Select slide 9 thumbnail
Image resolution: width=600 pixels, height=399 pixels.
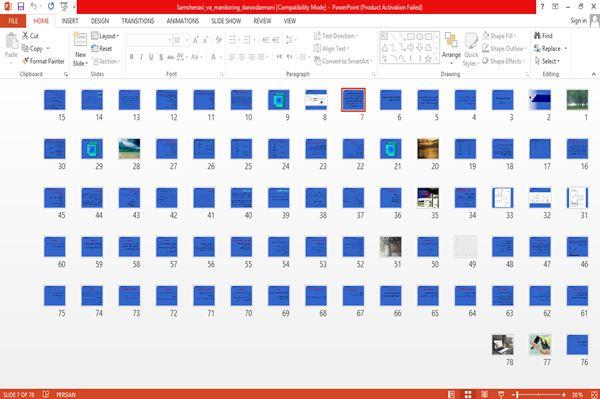tap(279, 100)
